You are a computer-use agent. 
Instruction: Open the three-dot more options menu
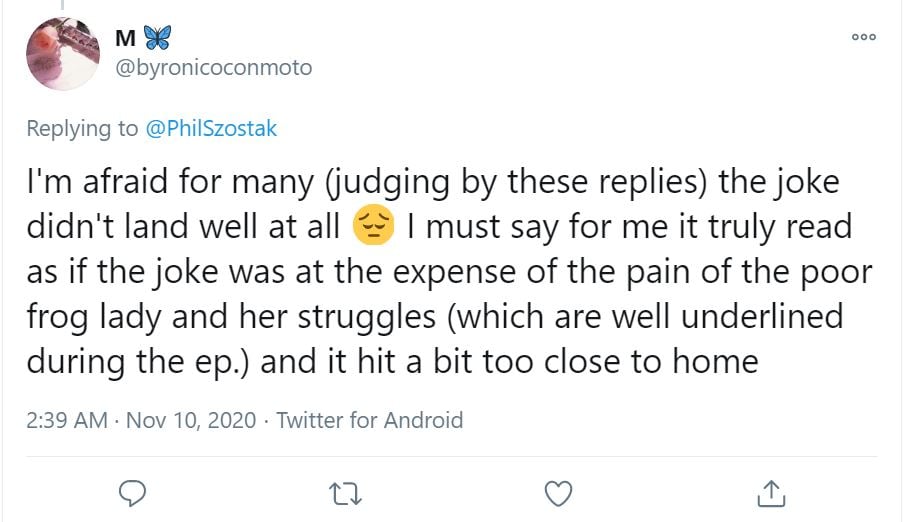click(864, 37)
